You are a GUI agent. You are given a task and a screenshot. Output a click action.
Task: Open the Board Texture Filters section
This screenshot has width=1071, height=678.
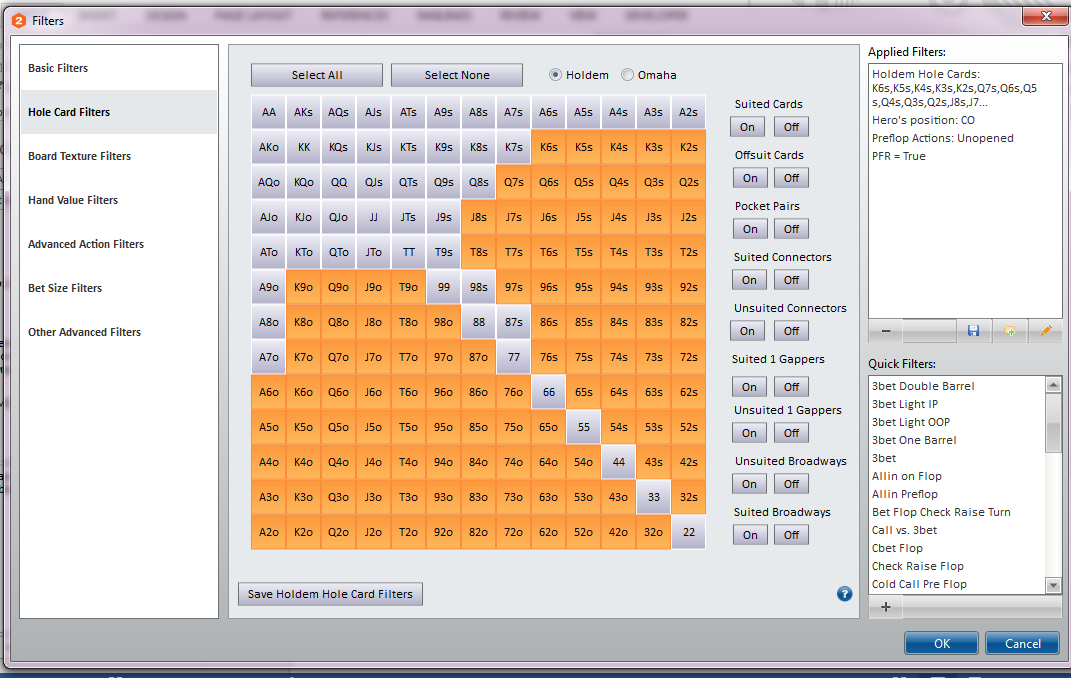point(119,156)
